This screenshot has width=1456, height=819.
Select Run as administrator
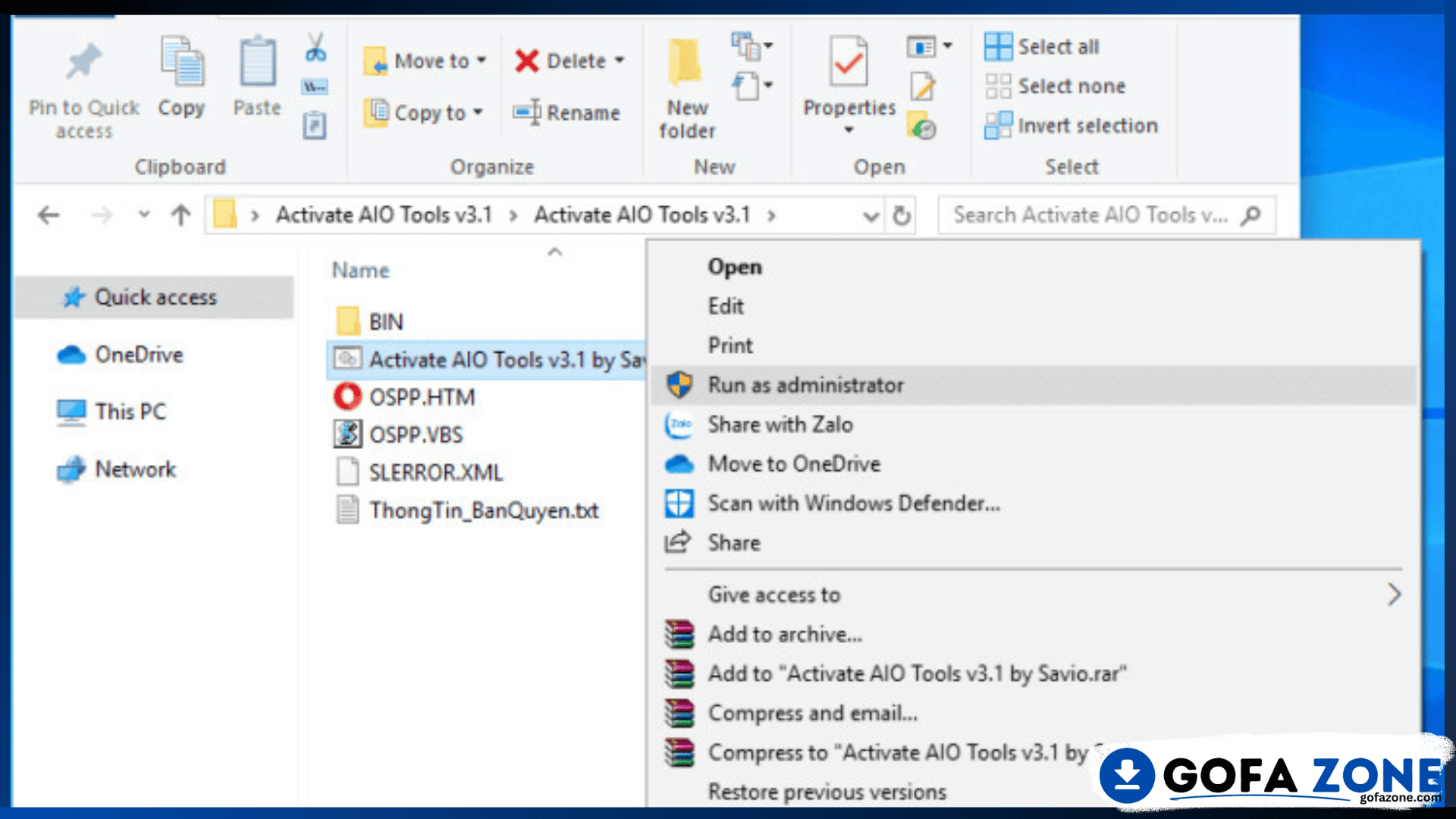[1034, 385]
